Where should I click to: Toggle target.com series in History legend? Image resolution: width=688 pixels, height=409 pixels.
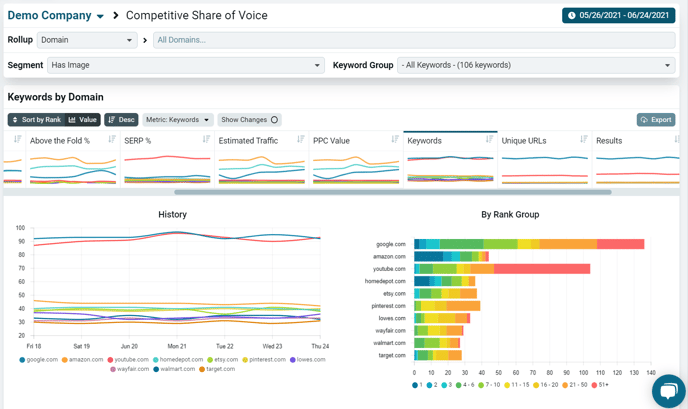point(217,369)
